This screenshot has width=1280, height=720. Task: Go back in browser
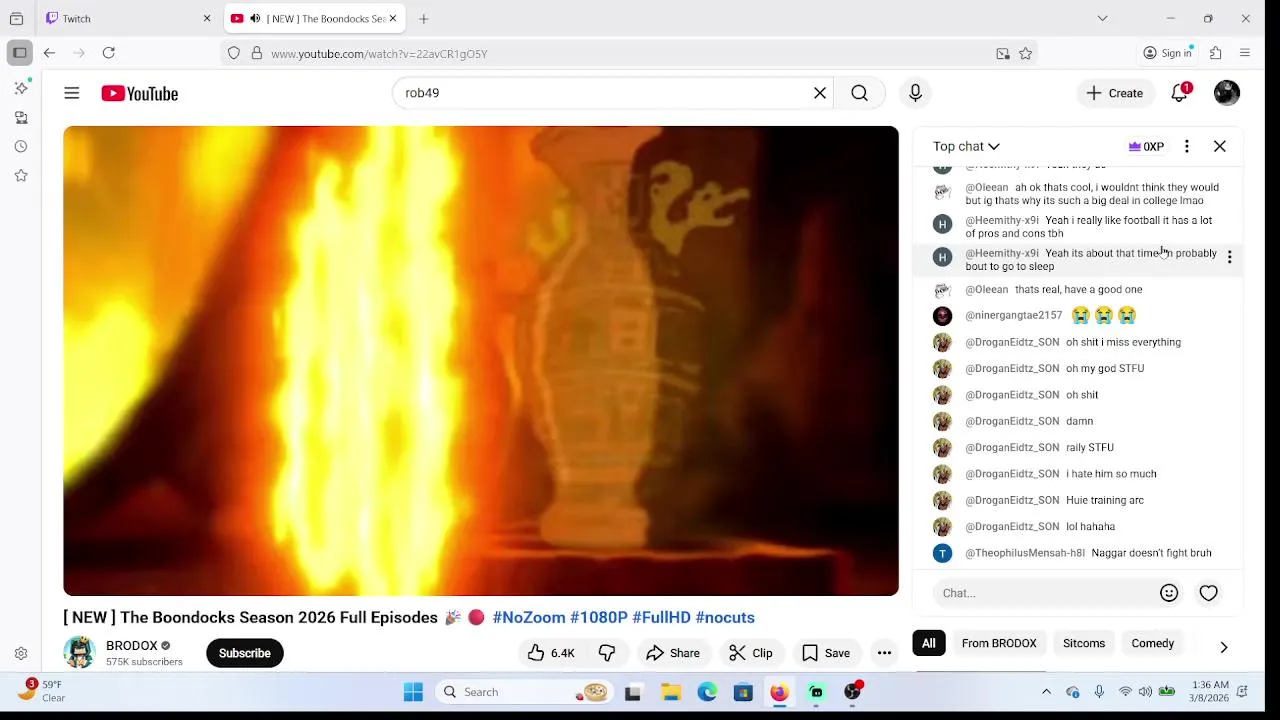[49, 53]
